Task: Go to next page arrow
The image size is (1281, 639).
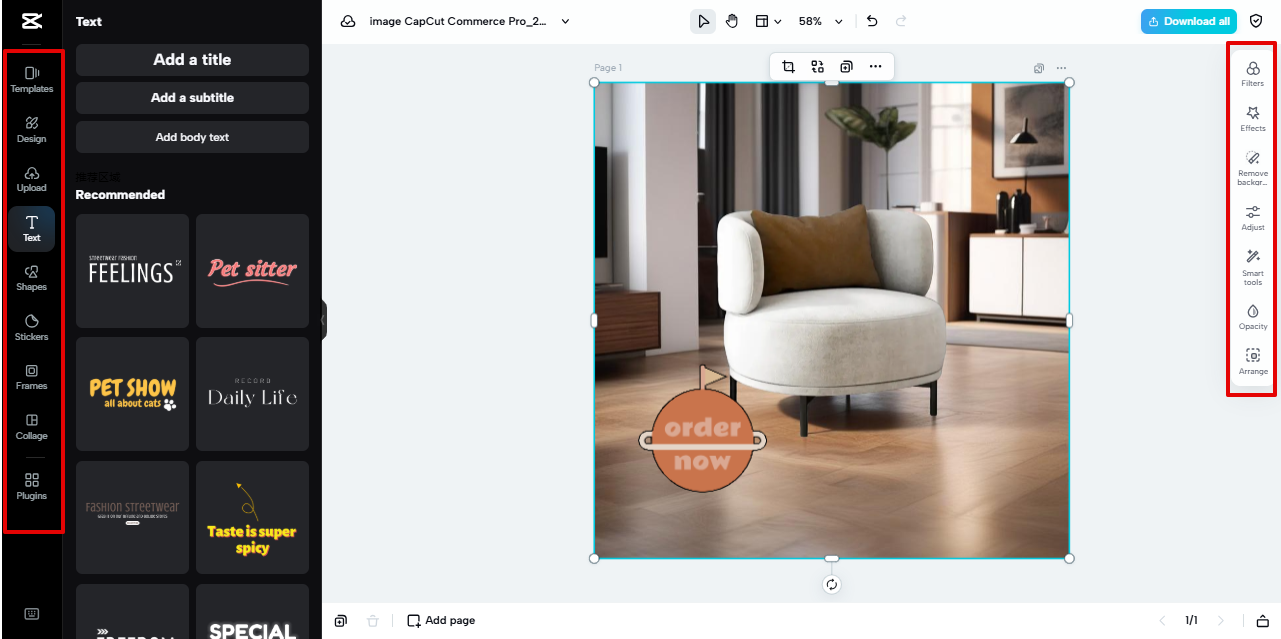Action: point(1220,621)
